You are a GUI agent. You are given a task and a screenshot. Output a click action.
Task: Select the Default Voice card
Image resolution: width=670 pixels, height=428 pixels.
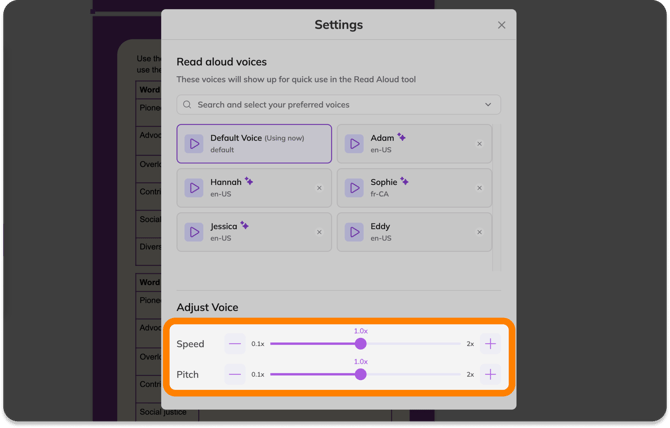(x=254, y=144)
